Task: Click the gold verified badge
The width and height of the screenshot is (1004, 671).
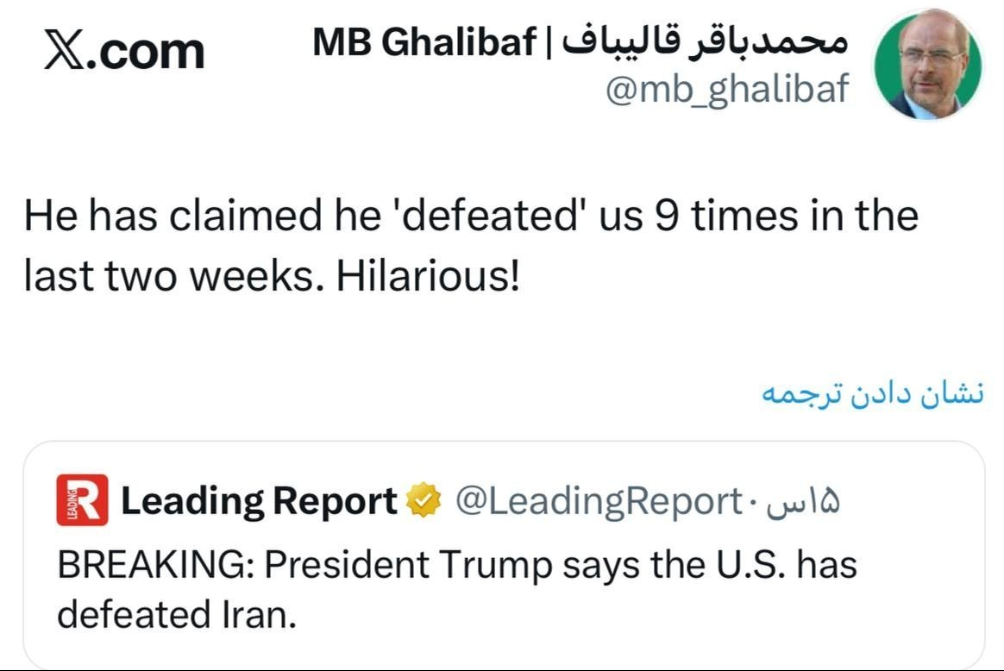Action: coord(424,501)
